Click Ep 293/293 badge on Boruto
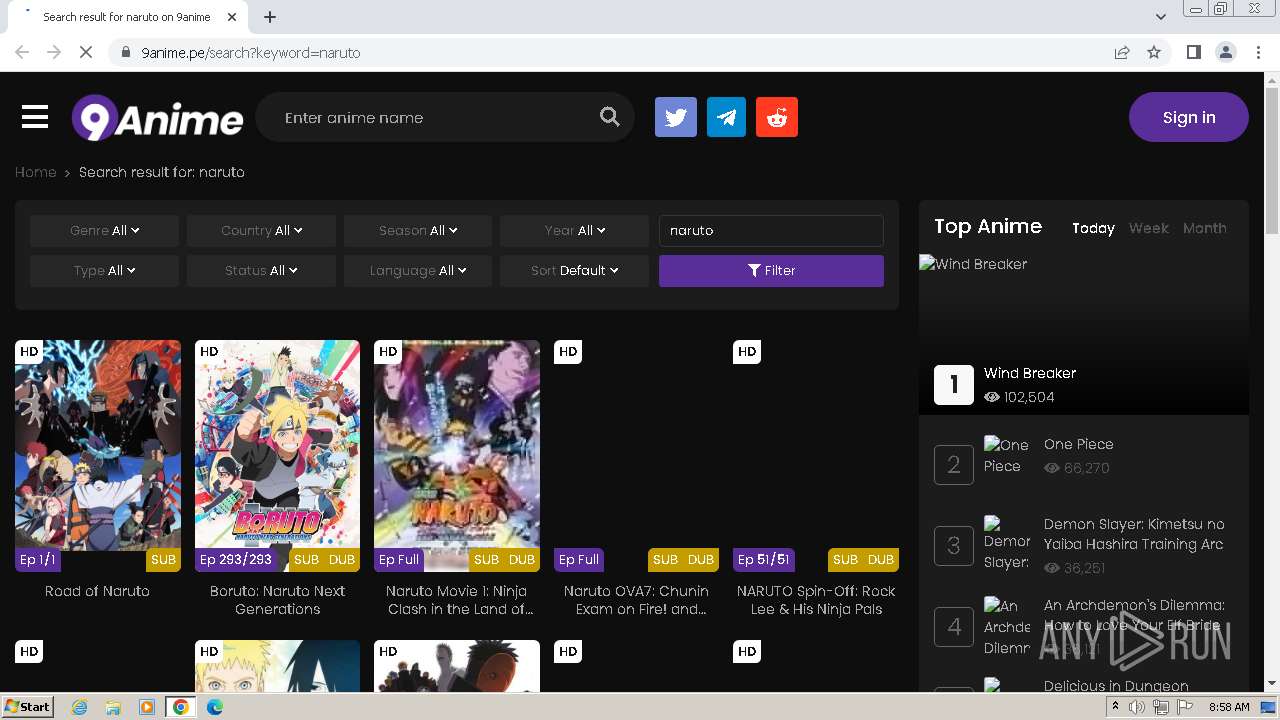The height and width of the screenshot is (720, 1280). [236, 560]
